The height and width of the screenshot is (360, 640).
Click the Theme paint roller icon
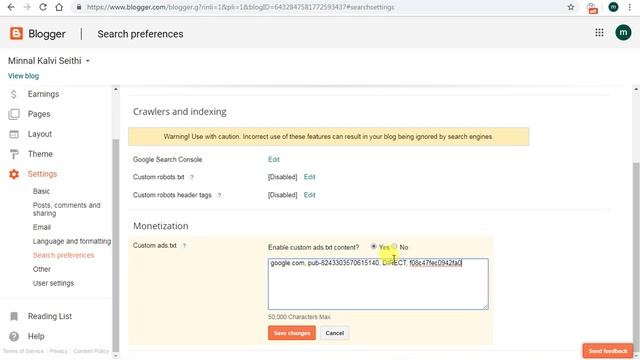pos(14,154)
